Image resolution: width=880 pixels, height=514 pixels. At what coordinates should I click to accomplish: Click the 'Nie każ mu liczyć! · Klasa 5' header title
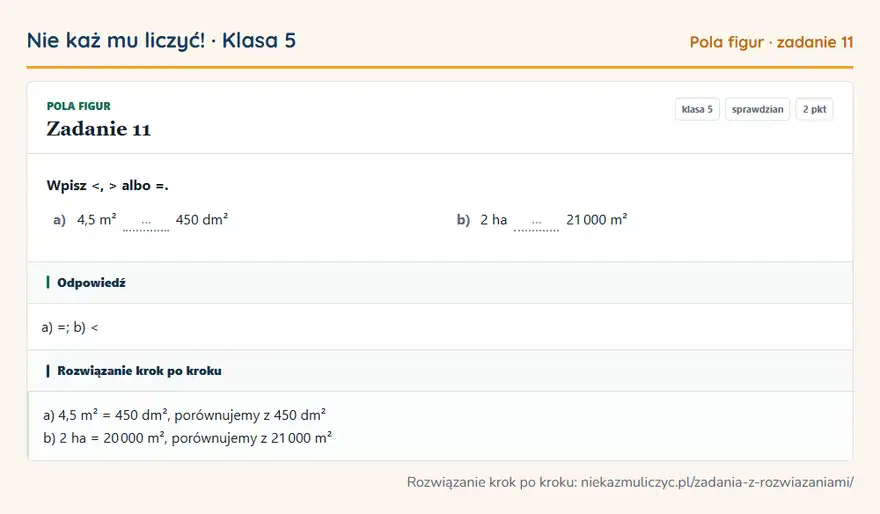point(161,41)
